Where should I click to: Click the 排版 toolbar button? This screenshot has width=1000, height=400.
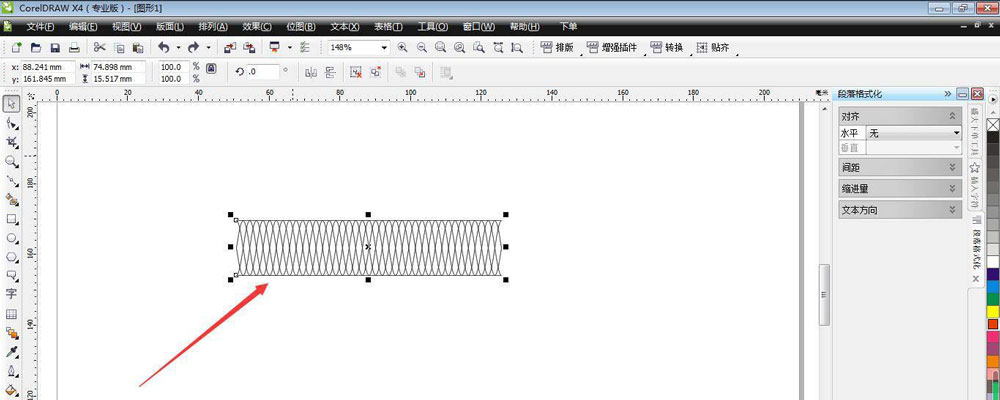tap(558, 48)
